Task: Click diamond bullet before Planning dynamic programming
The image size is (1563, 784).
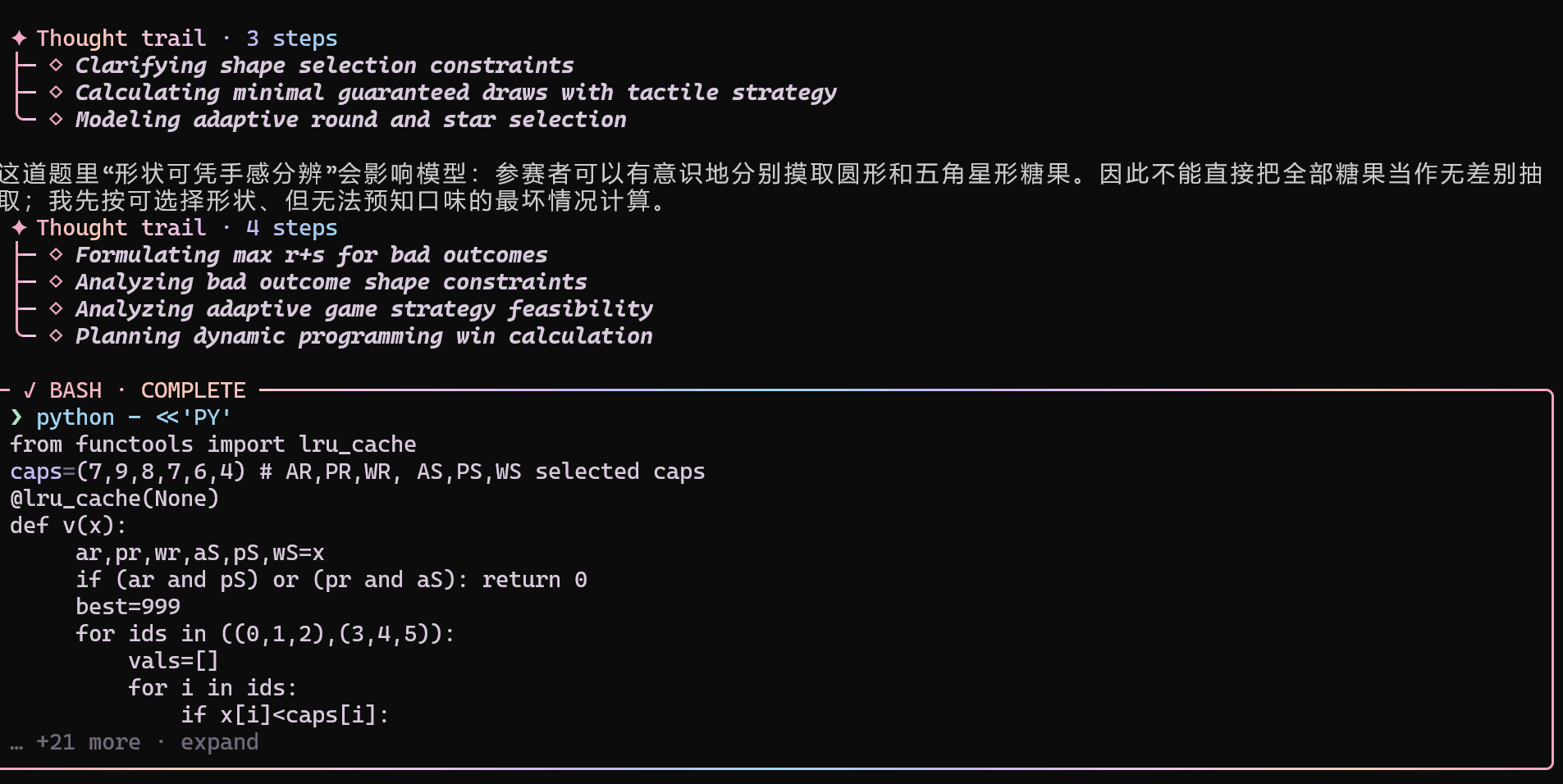Action: coord(56,336)
